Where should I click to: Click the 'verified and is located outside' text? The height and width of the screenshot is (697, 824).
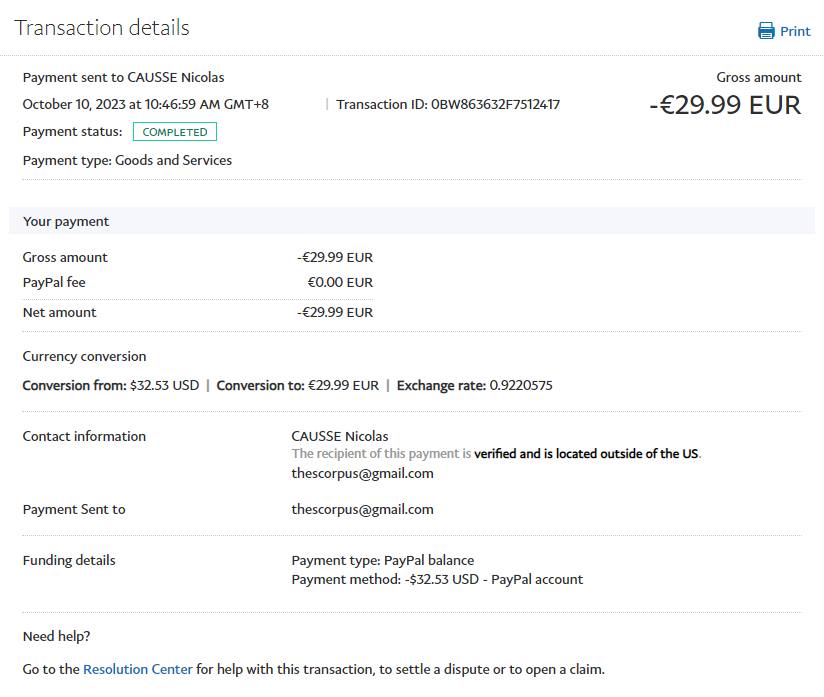coord(586,453)
